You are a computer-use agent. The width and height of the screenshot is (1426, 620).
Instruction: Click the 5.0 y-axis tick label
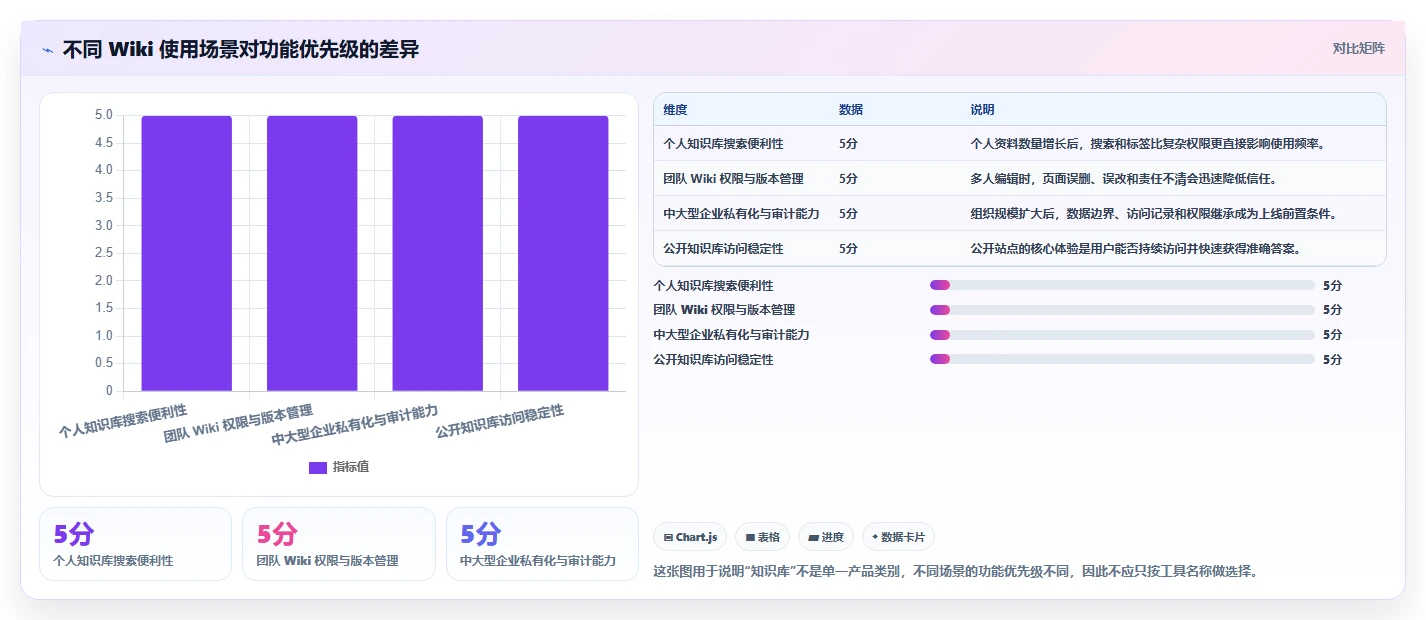(103, 115)
